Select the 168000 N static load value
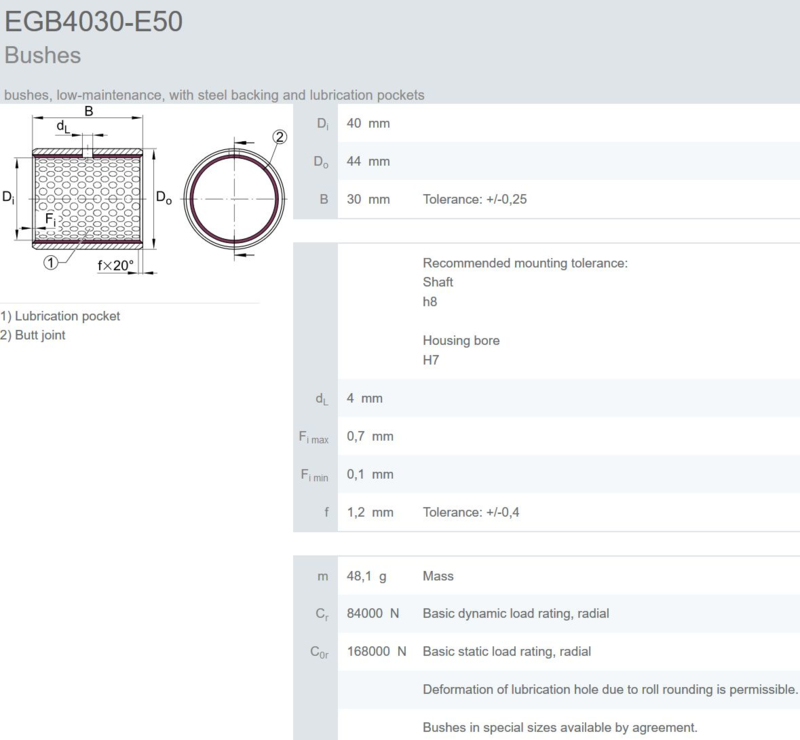The height and width of the screenshot is (740, 800). pos(376,651)
